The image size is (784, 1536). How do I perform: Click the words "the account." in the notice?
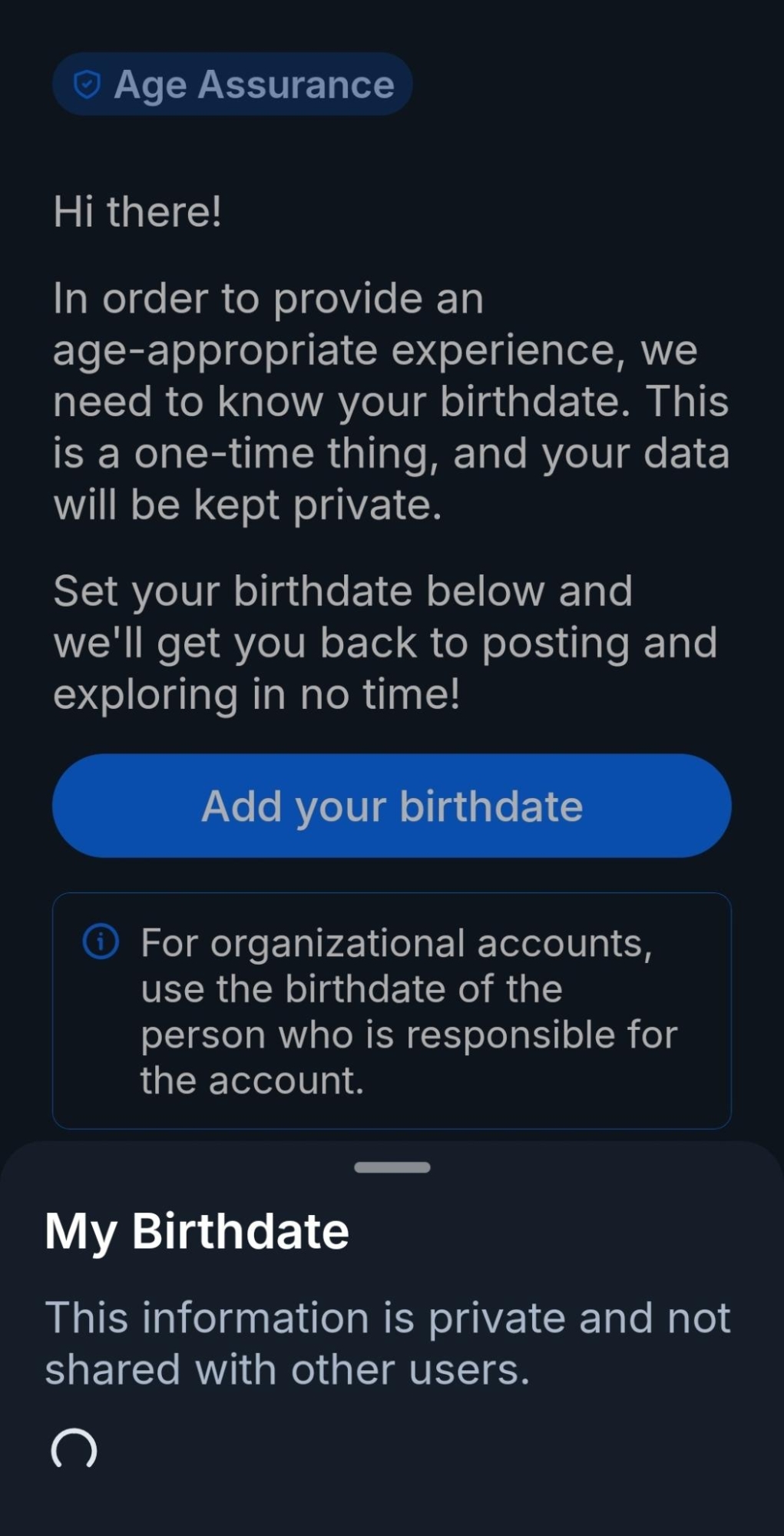(x=252, y=1080)
